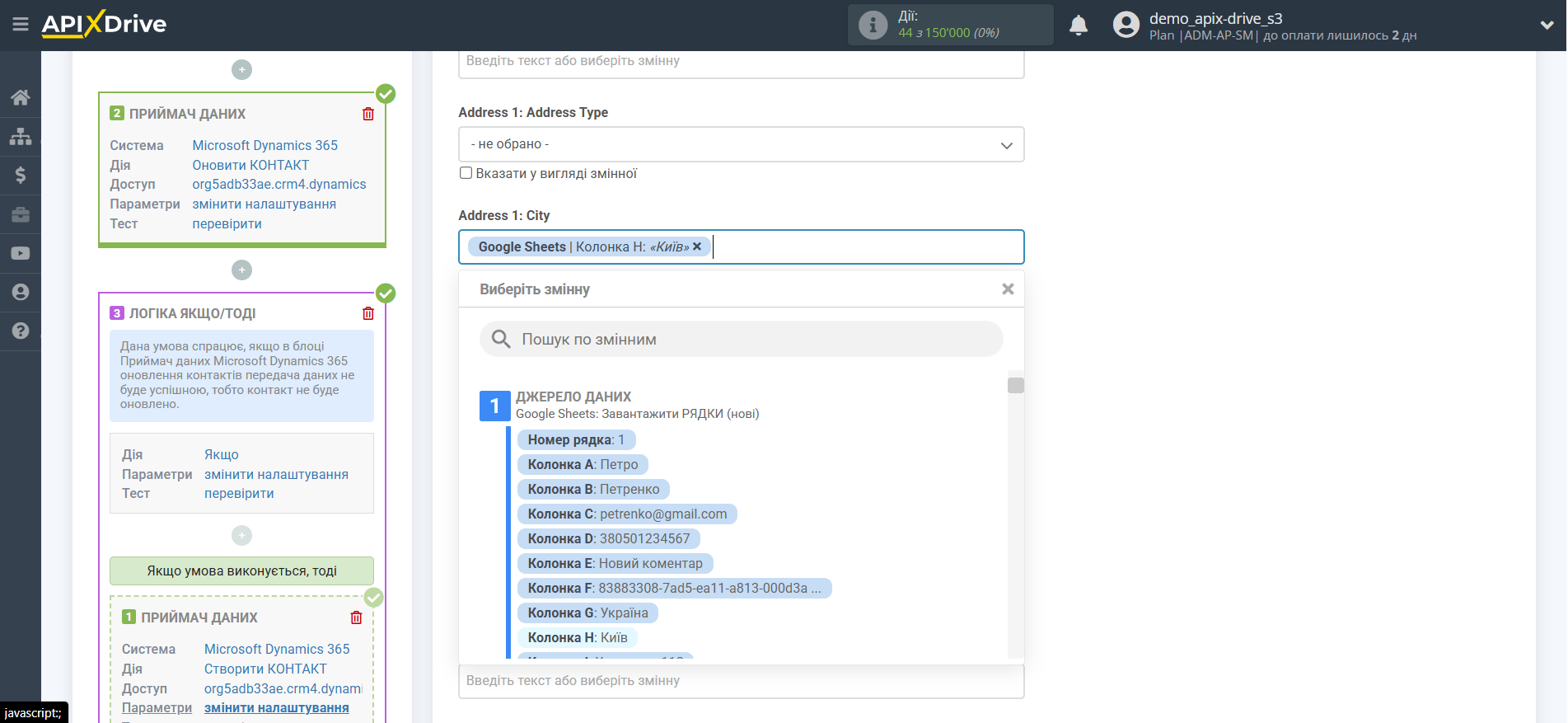Select variable Номер рядка: 1
Screen dimensions: 1568x723
coord(576,439)
